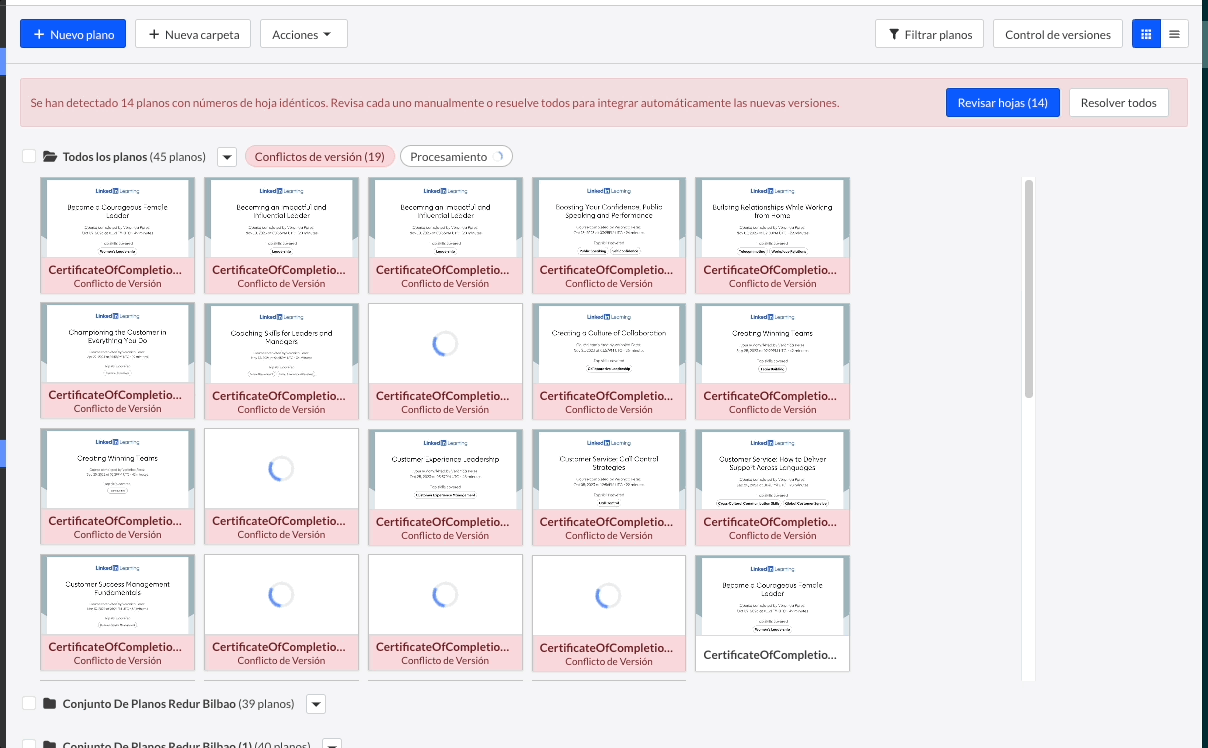Click the duplicate sheet numbers warning message
Viewport: 1208px width, 748px height.
click(x=435, y=103)
